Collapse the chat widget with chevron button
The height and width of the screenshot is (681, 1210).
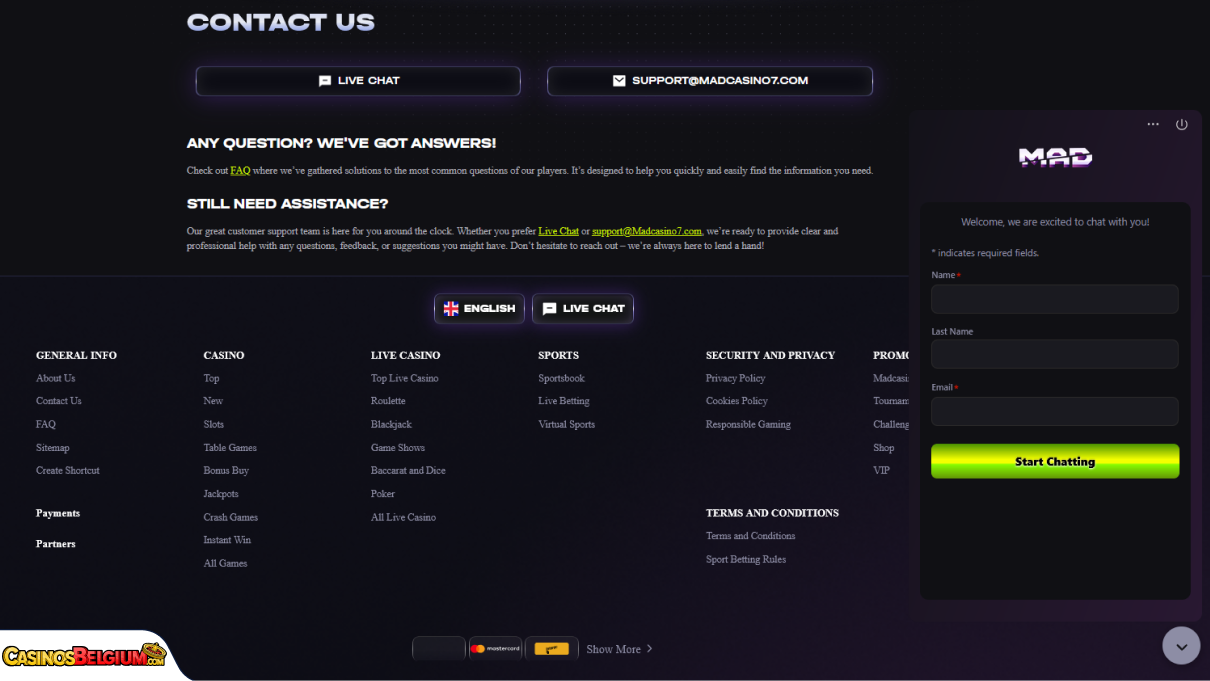(1181, 645)
